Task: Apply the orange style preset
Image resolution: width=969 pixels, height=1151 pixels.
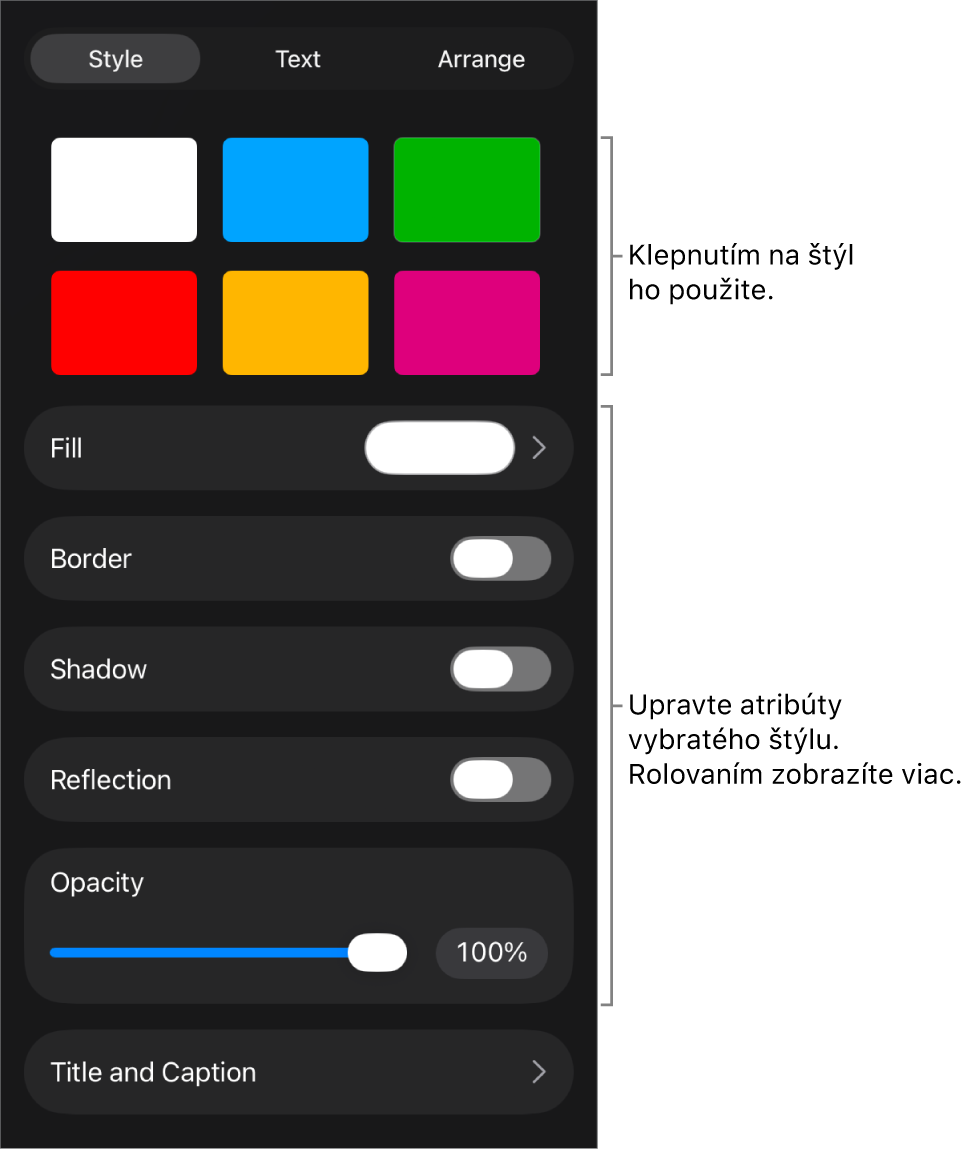Action: (295, 323)
